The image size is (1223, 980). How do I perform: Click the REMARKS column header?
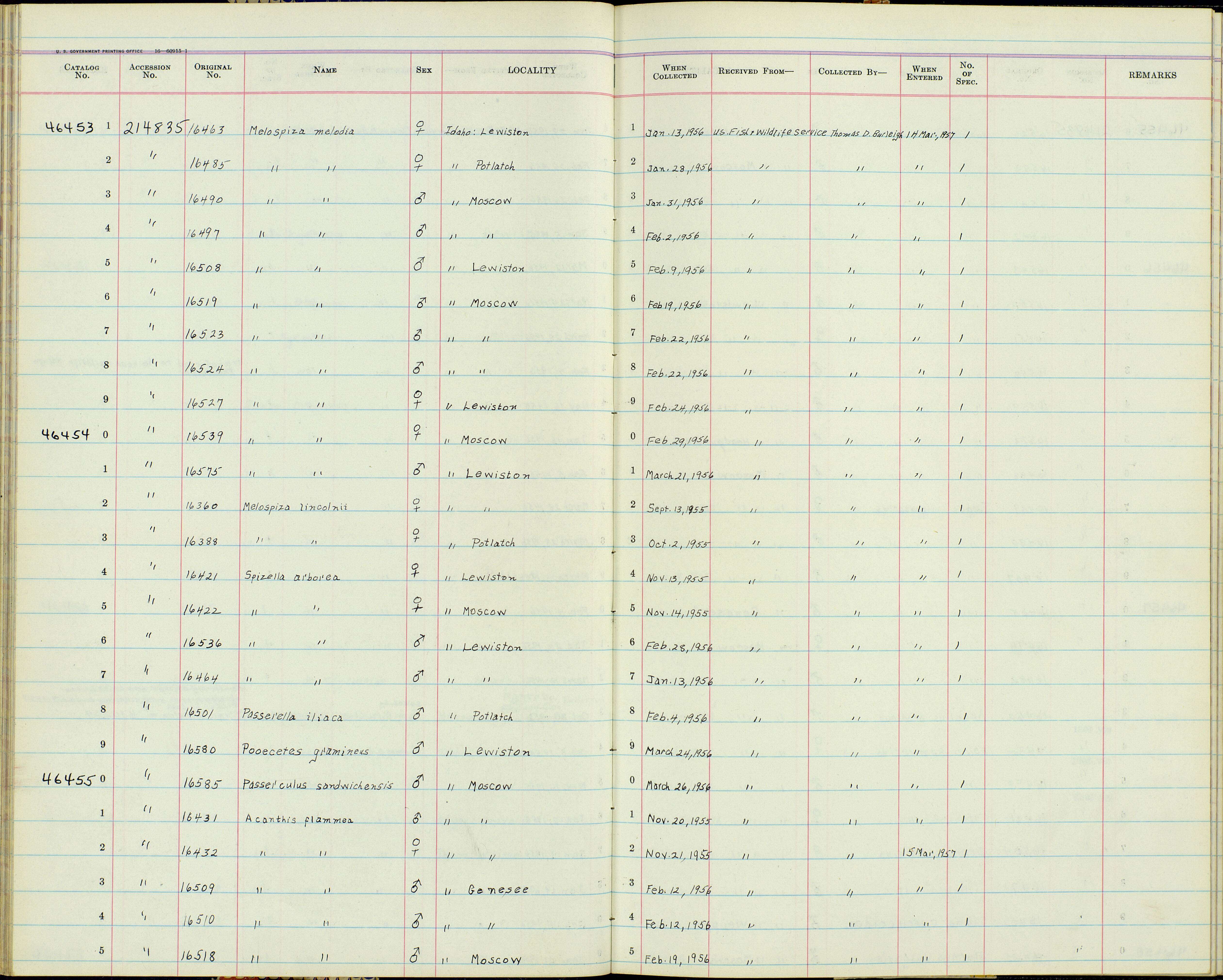coord(1152,75)
